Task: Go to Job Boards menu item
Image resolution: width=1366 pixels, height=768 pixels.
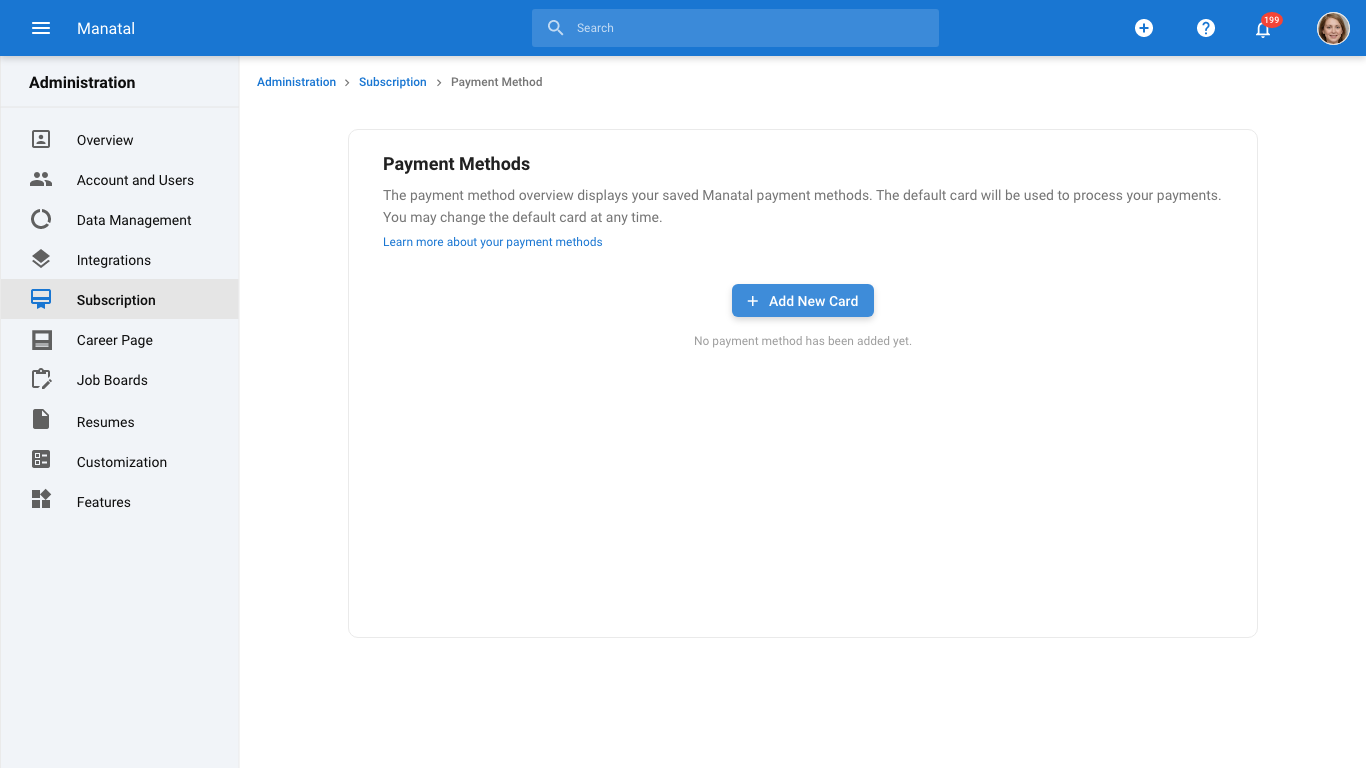Action: point(120,380)
